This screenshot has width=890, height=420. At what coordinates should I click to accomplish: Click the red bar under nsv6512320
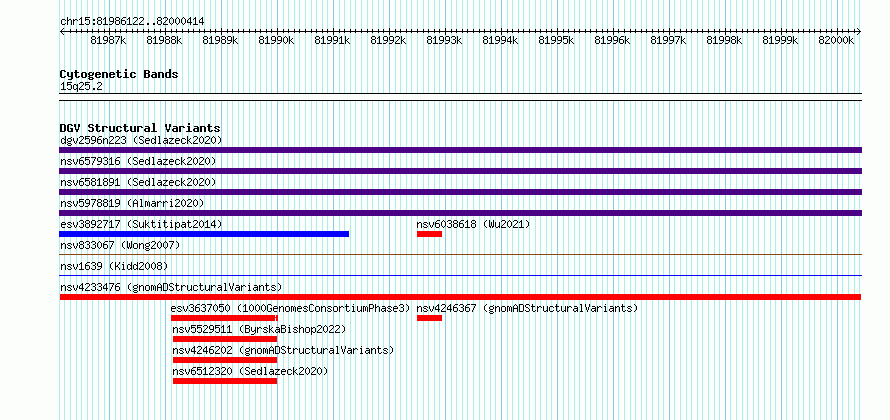(225, 381)
